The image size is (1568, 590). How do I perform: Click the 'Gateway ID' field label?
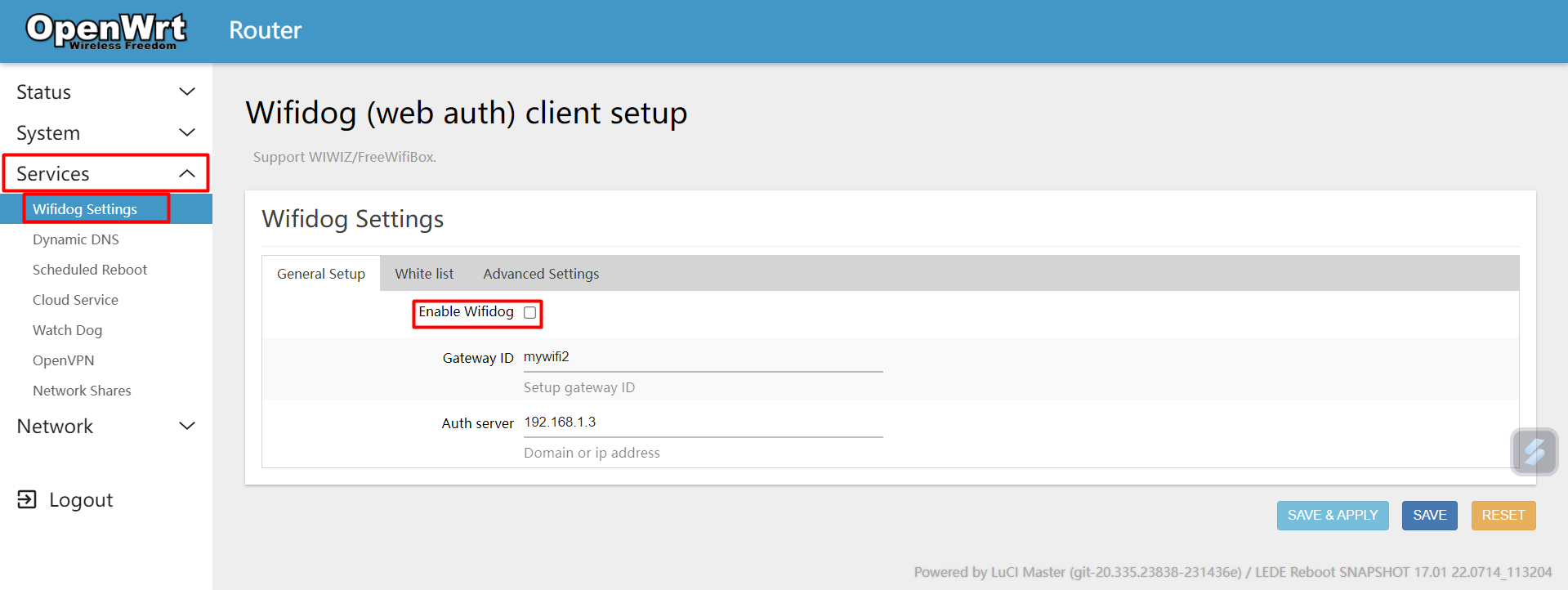pyautogui.click(x=478, y=358)
